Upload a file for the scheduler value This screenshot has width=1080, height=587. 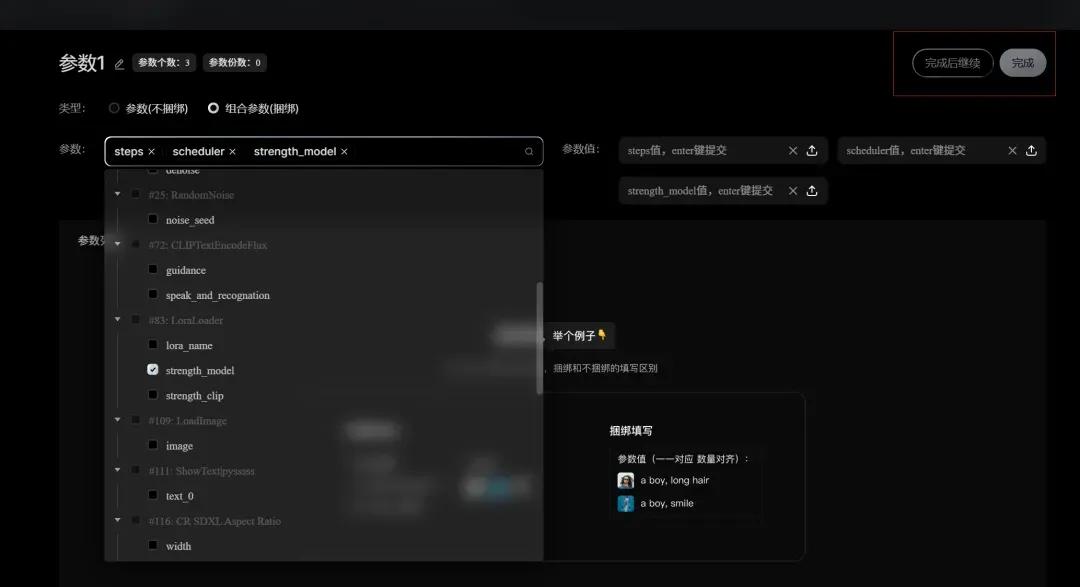point(1031,151)
